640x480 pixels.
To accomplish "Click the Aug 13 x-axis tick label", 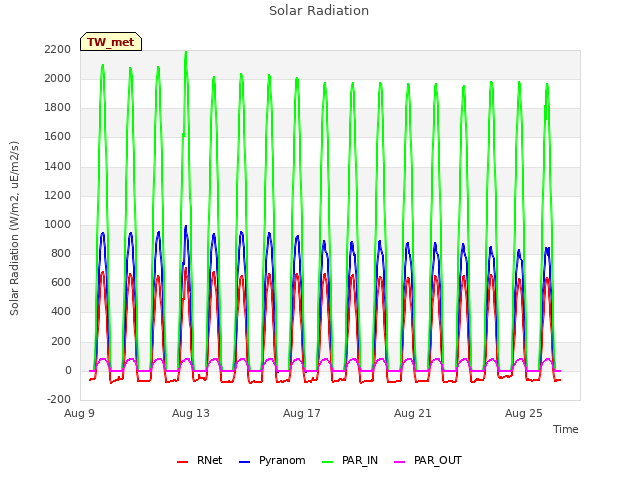I will [x=191, y=413].
